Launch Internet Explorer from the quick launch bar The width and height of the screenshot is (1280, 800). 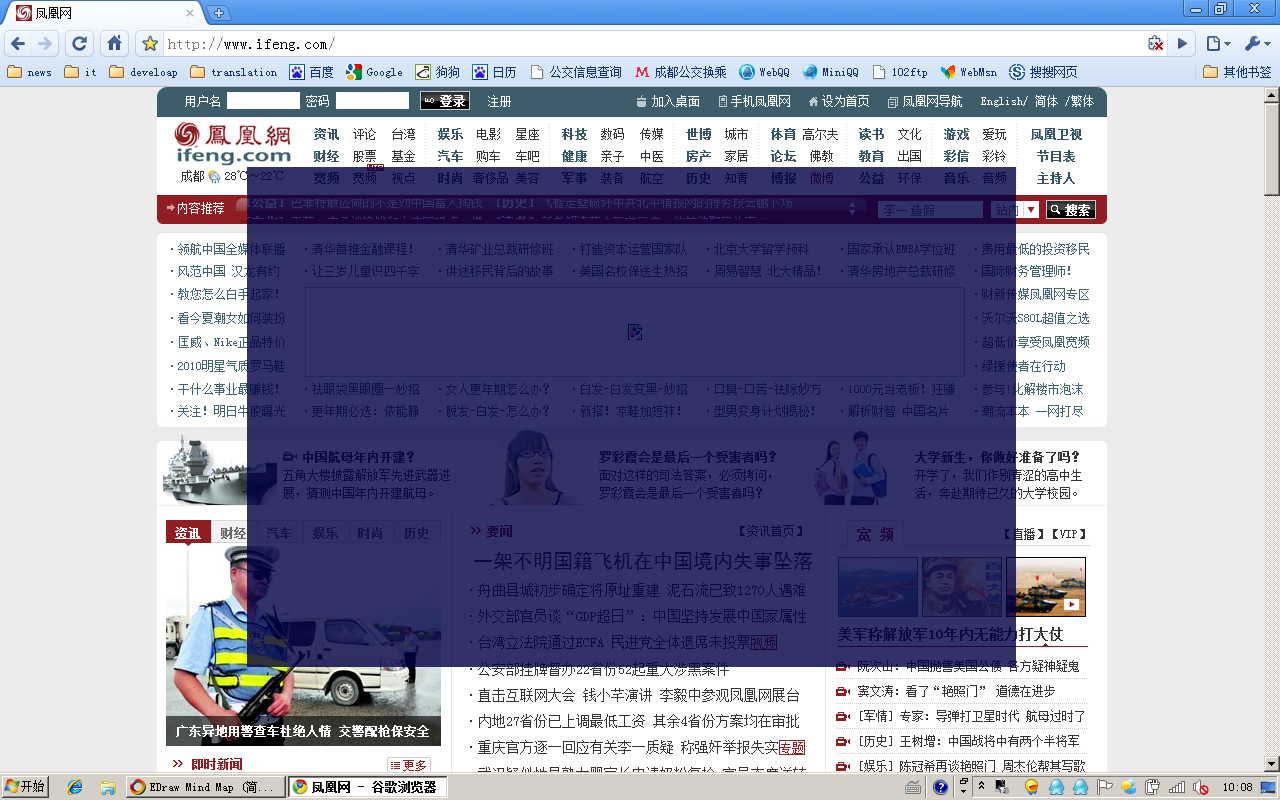[75, 787]
